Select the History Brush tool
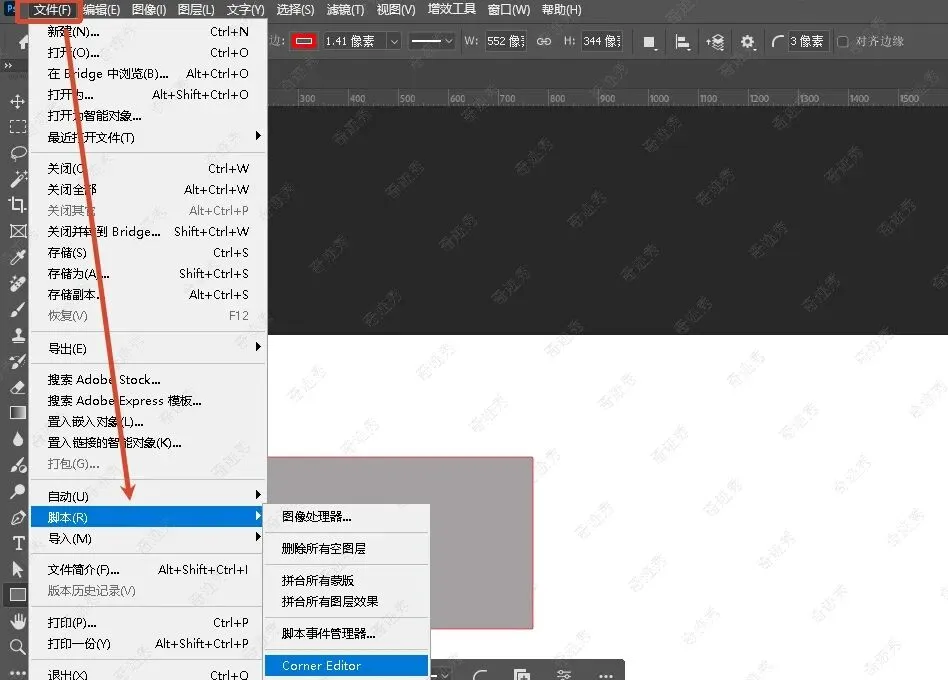 click(18, 361)
